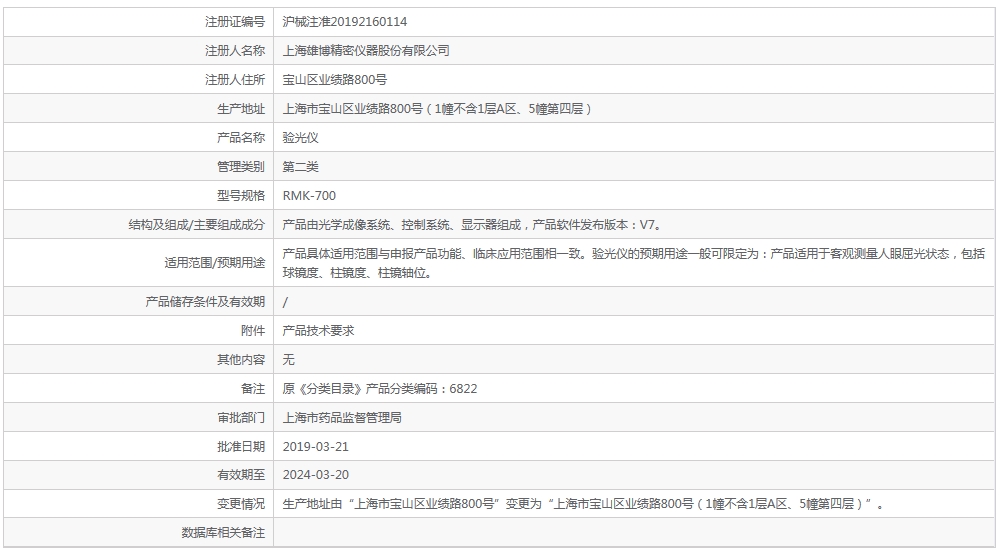Select model value RMK-700
Viewport: 1007px width, 555px height.
click(310, 195)
